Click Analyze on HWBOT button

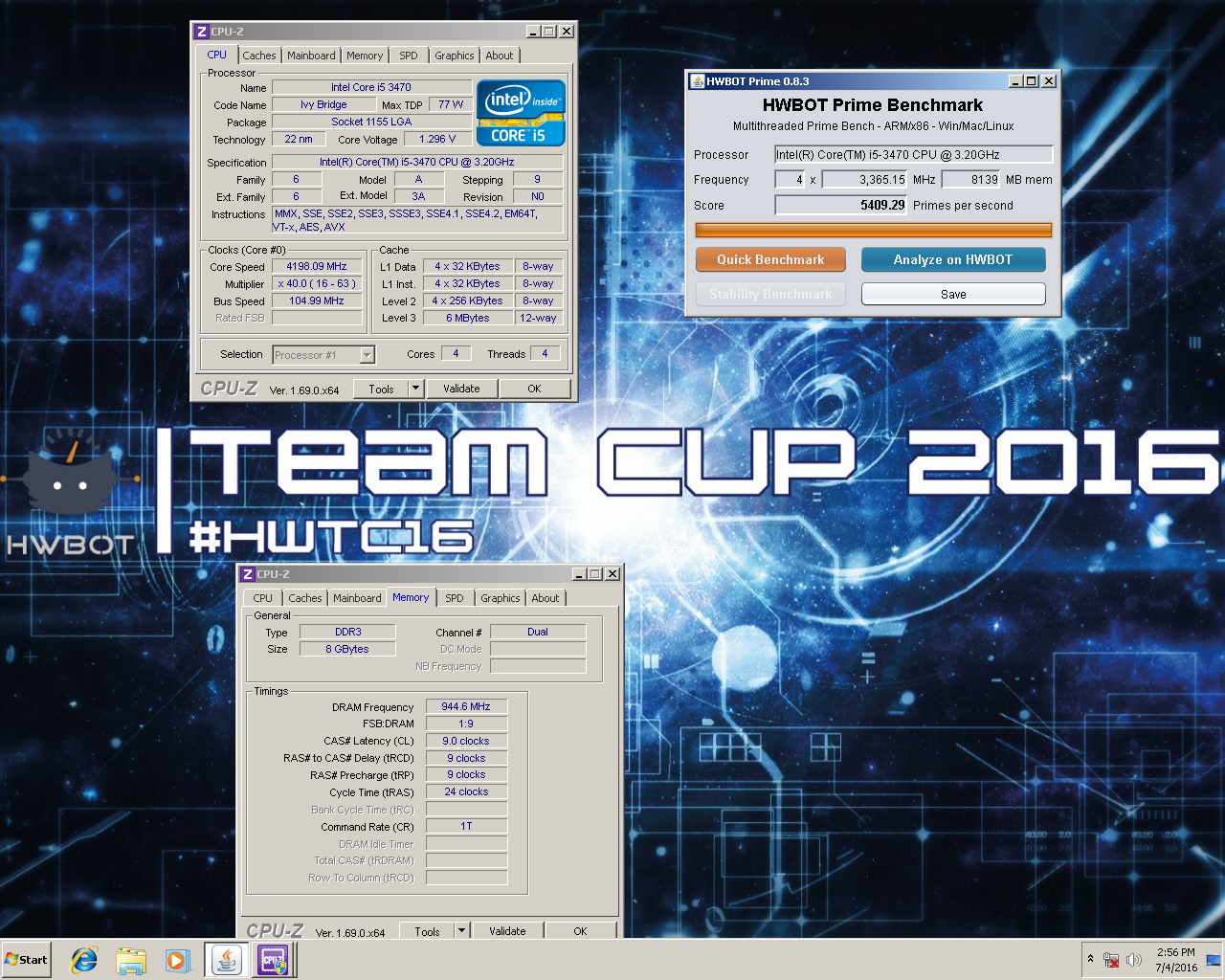[953, 259]
